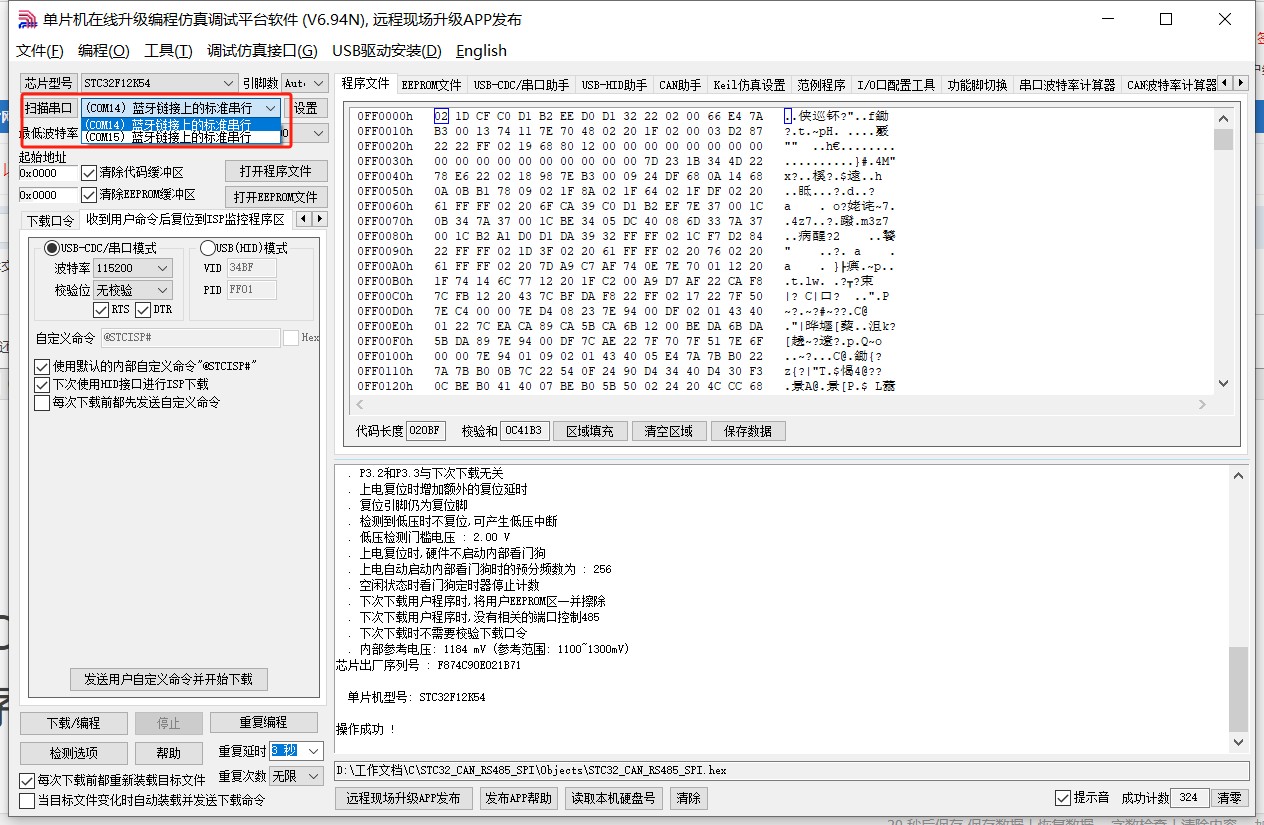Click the hex view scrollbar down arrow
This screenshot has height=825, width=1264.
point(1223,383)
